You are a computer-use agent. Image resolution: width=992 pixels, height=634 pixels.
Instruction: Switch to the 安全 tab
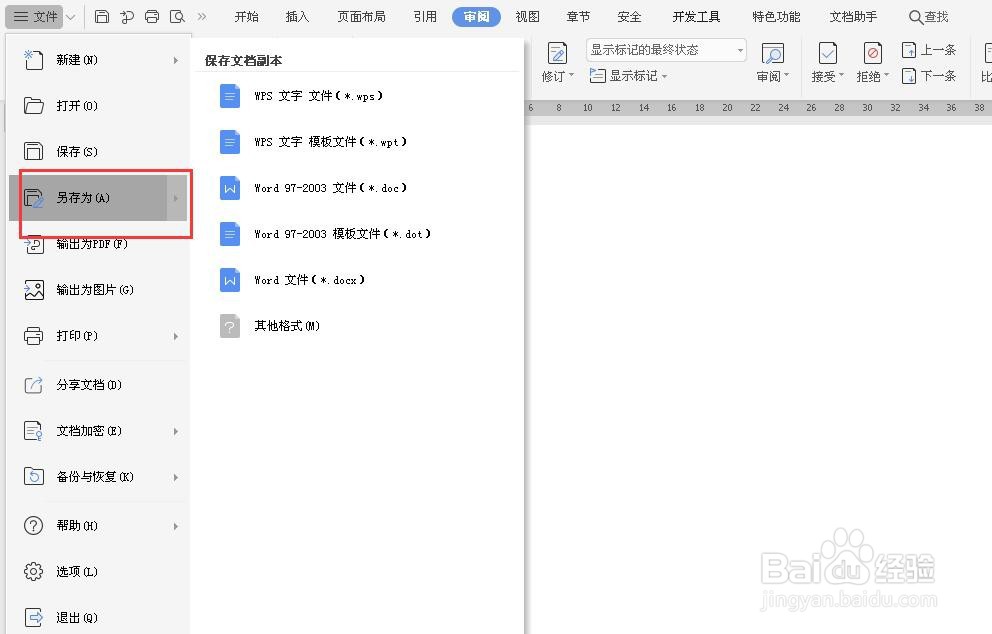(629, 16)
